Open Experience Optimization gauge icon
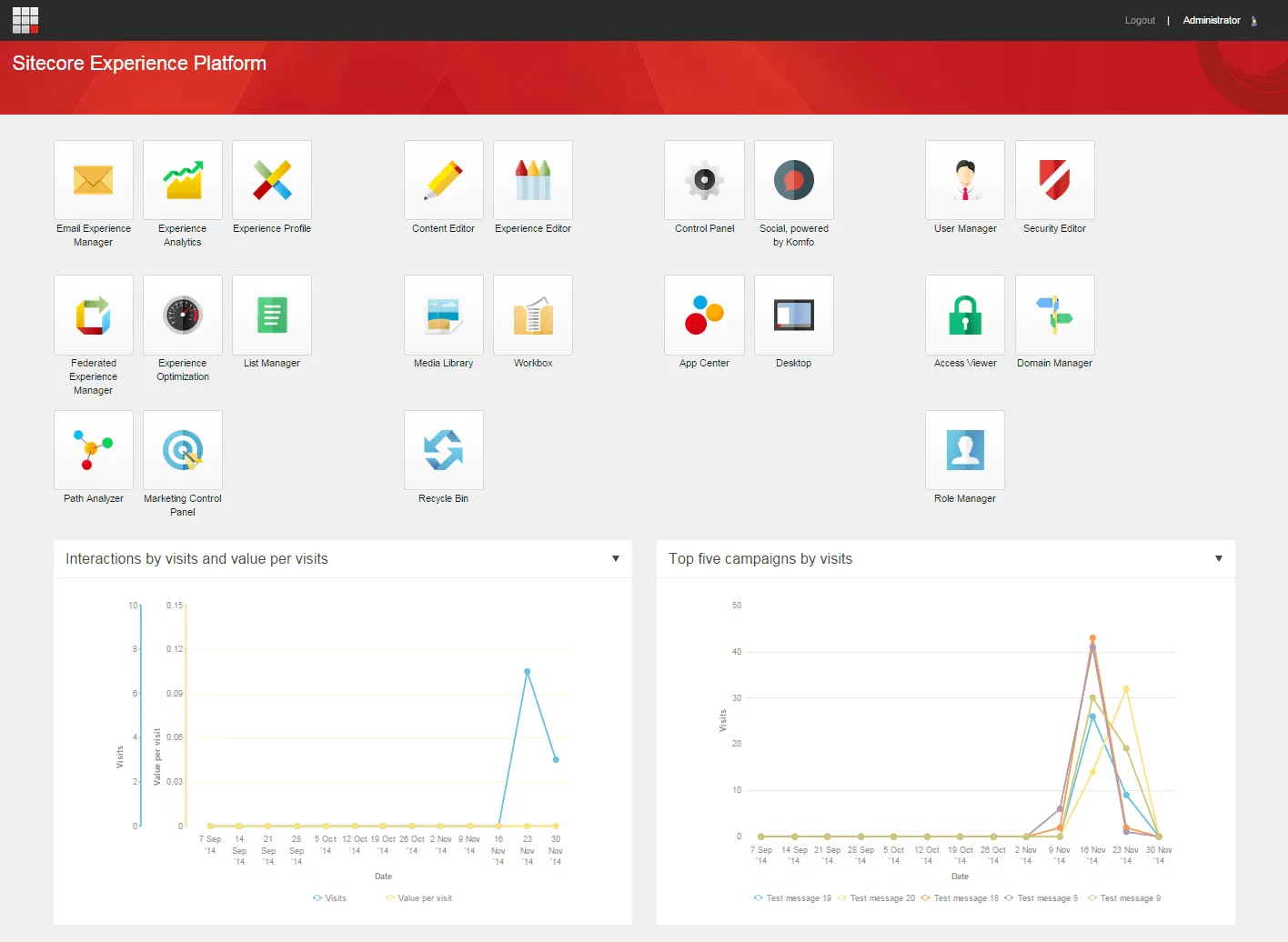The height and width of the screenshot is (942, 1288). tap(183, 315)
